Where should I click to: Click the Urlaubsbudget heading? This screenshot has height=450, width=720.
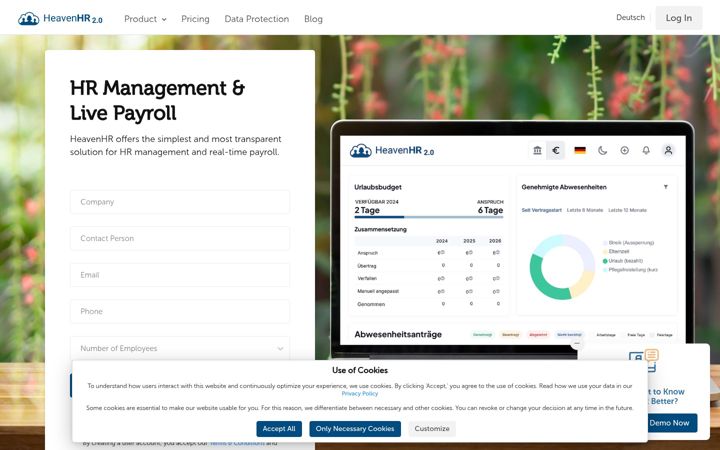(378, 187)
